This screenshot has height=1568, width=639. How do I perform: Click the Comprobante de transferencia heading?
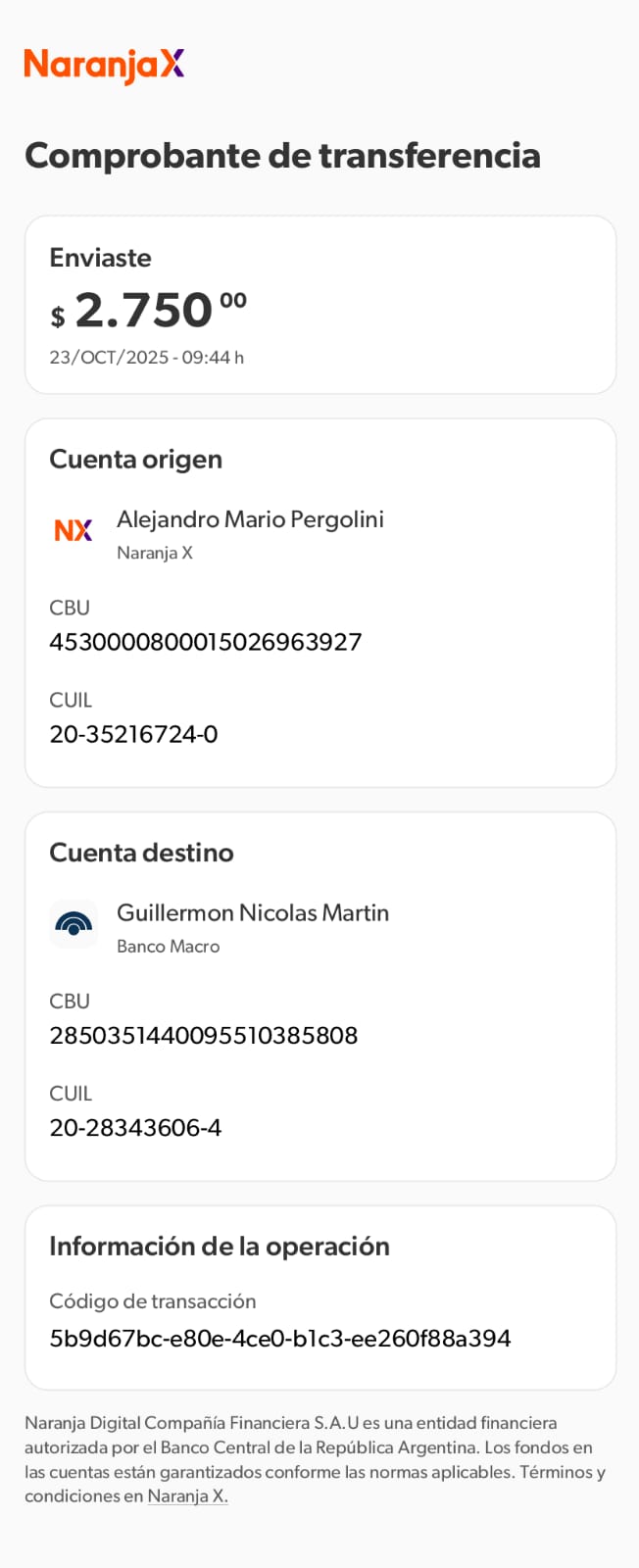pyautogui.click(x=282, y=156)
